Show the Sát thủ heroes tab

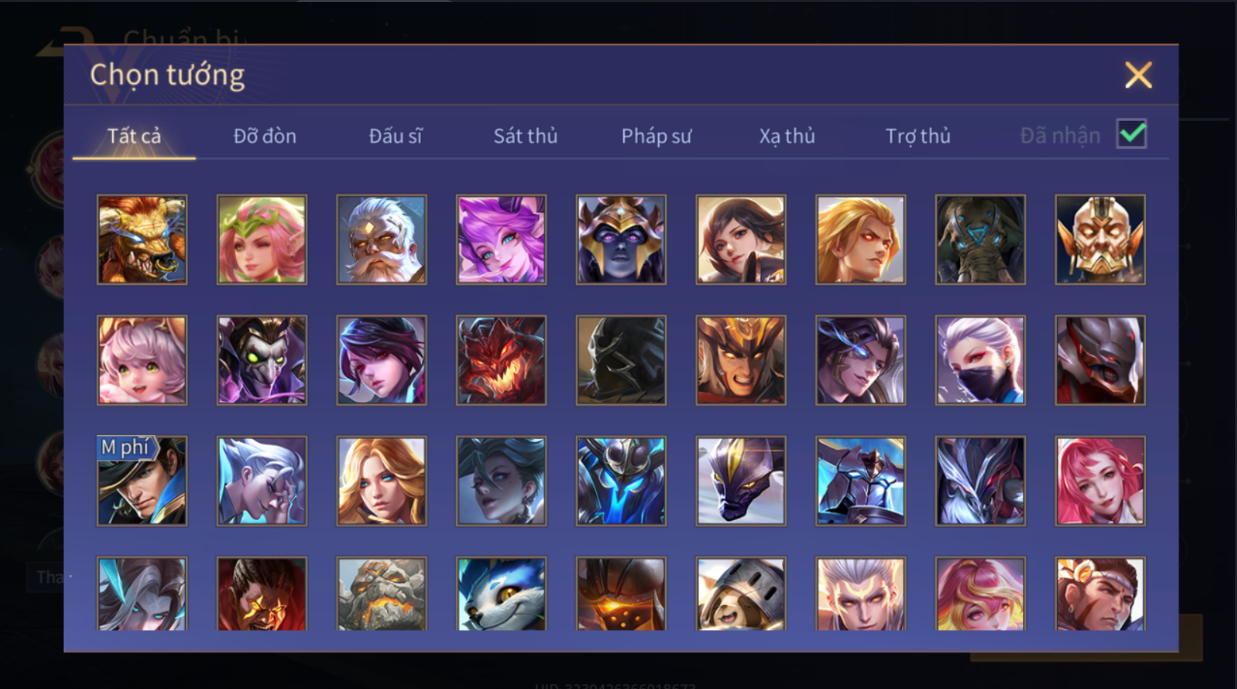525,136
